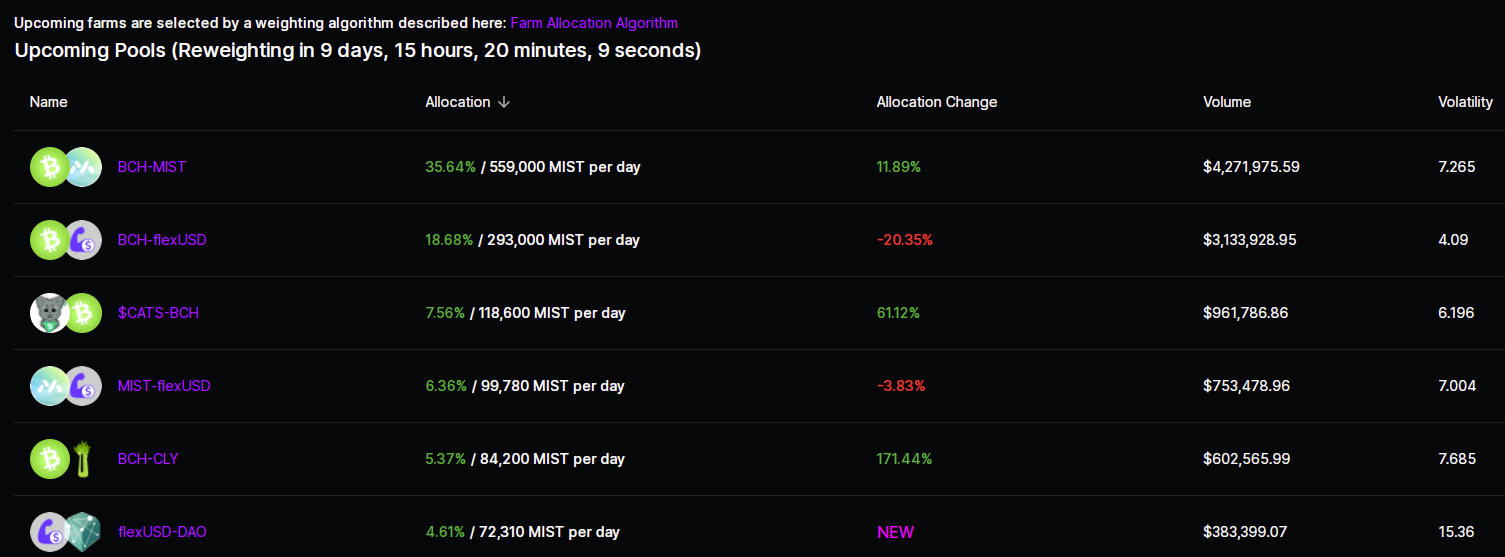Sort by the Volatility column header
1505x557 pixels.
pos(1465,102)
